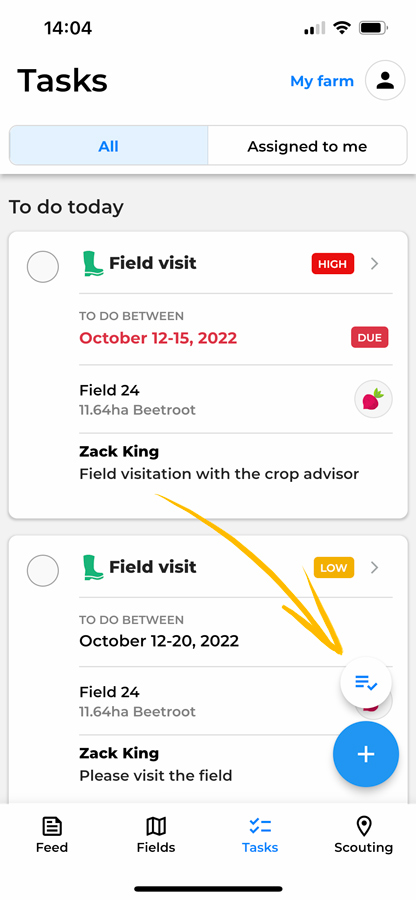Mark the LOW priority field visit complete

(x=43, y=571)
